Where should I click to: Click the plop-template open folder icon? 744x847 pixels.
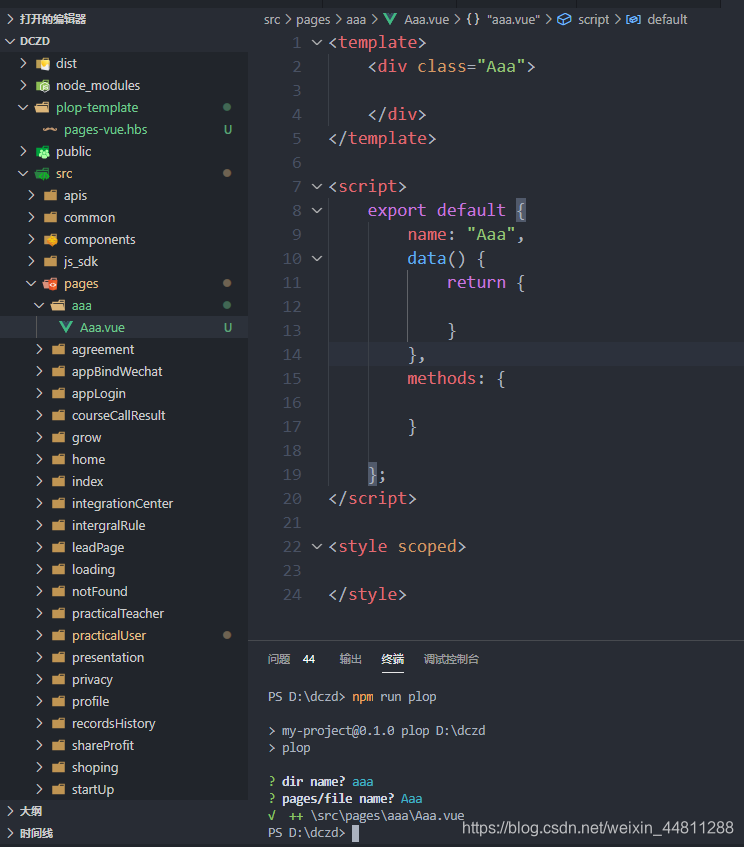click(42, 107)
